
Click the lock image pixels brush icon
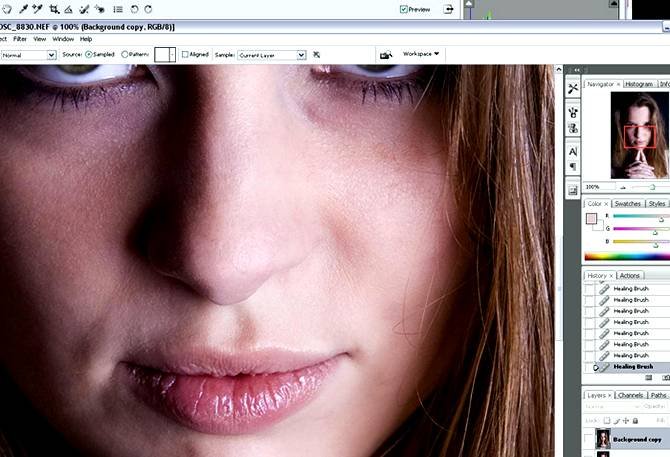coord(614,420)
